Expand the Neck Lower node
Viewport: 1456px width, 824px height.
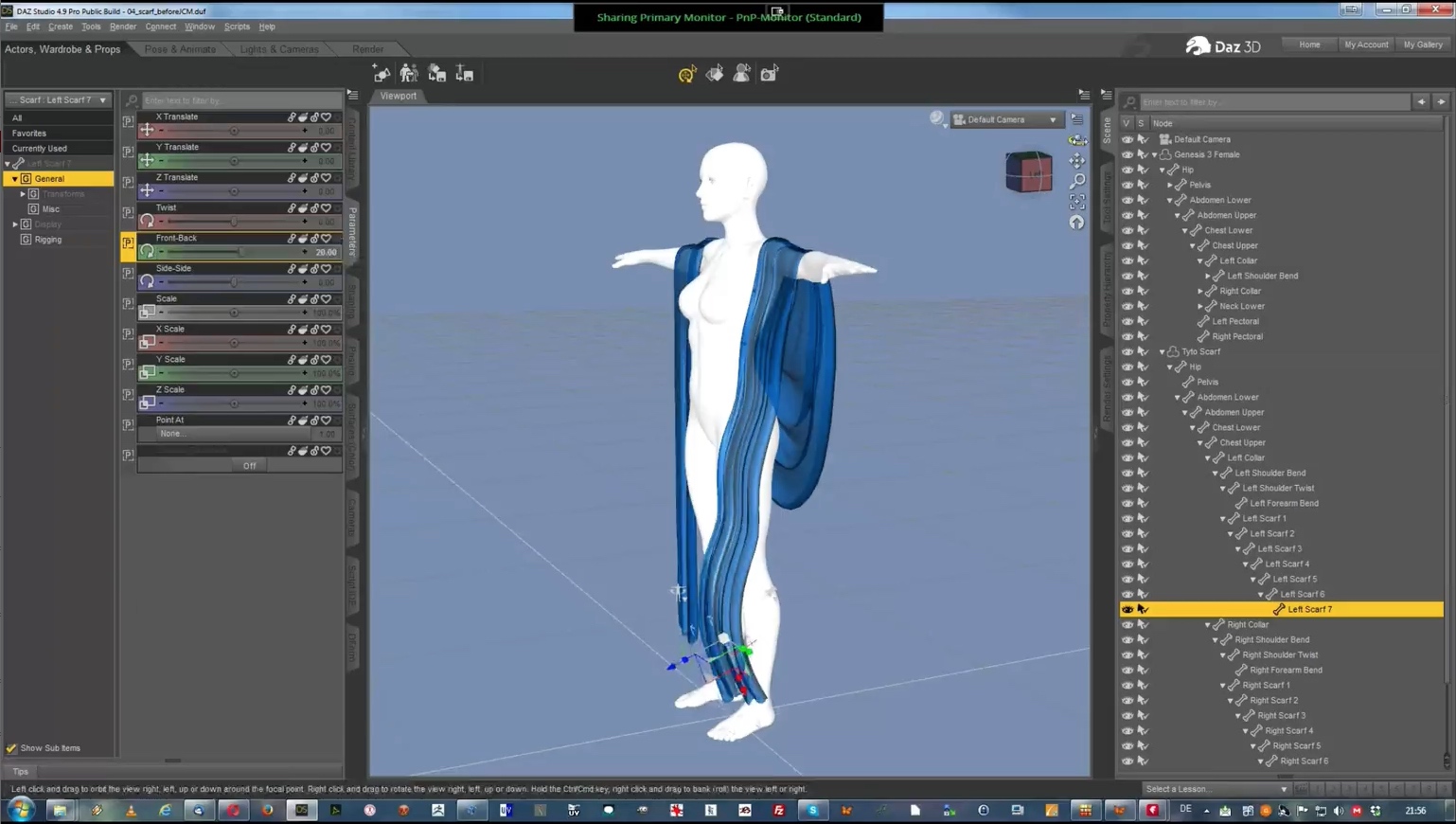click(x=1200, y=306)
